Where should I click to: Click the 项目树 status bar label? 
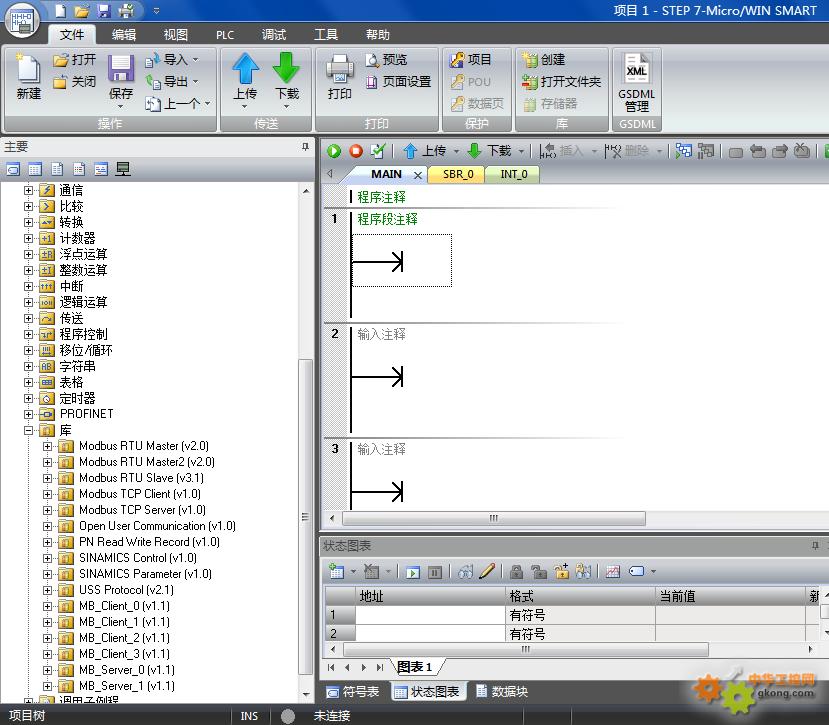tap(27, 715)
